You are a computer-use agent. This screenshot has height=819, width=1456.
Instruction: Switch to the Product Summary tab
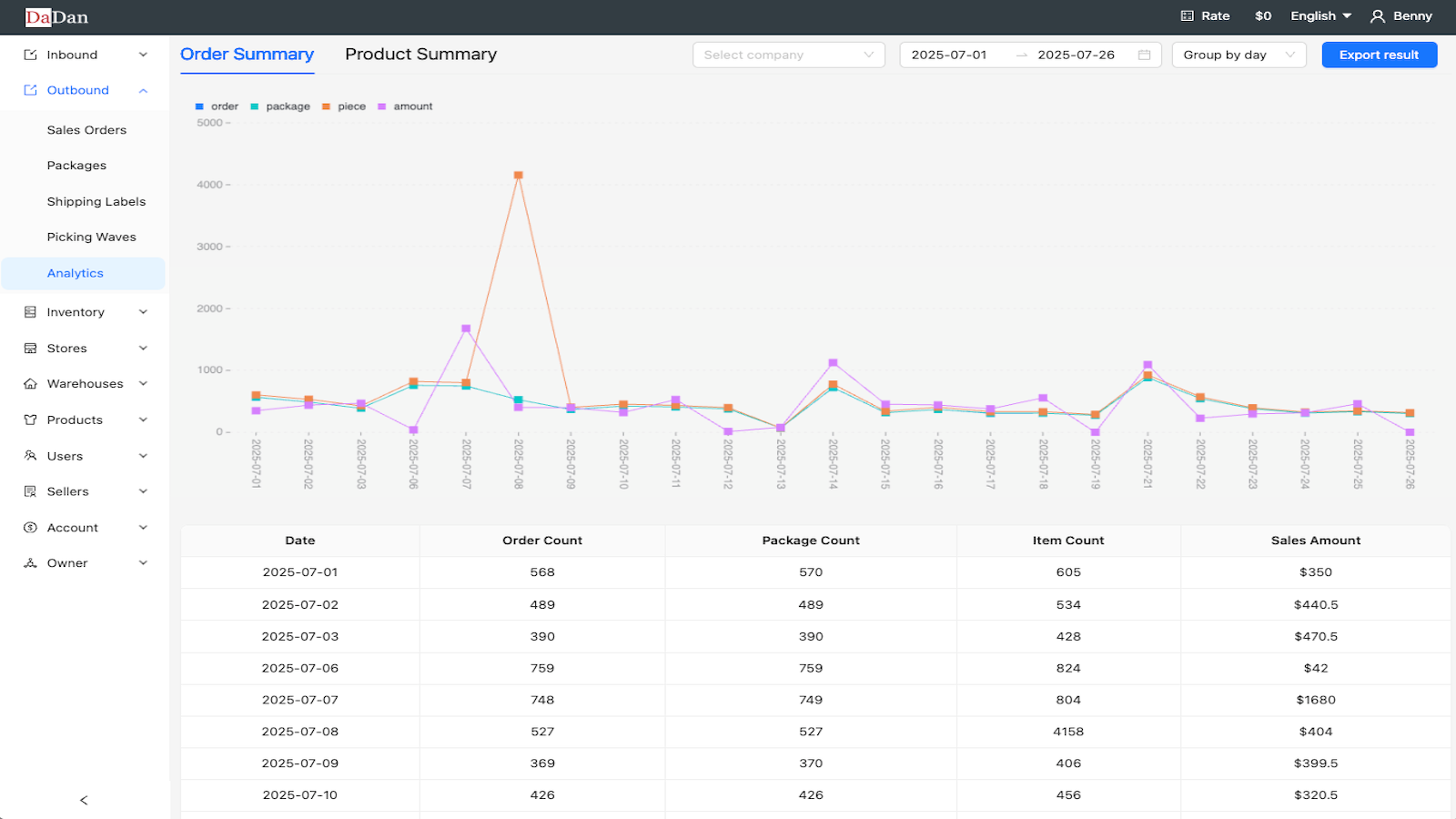420,54
